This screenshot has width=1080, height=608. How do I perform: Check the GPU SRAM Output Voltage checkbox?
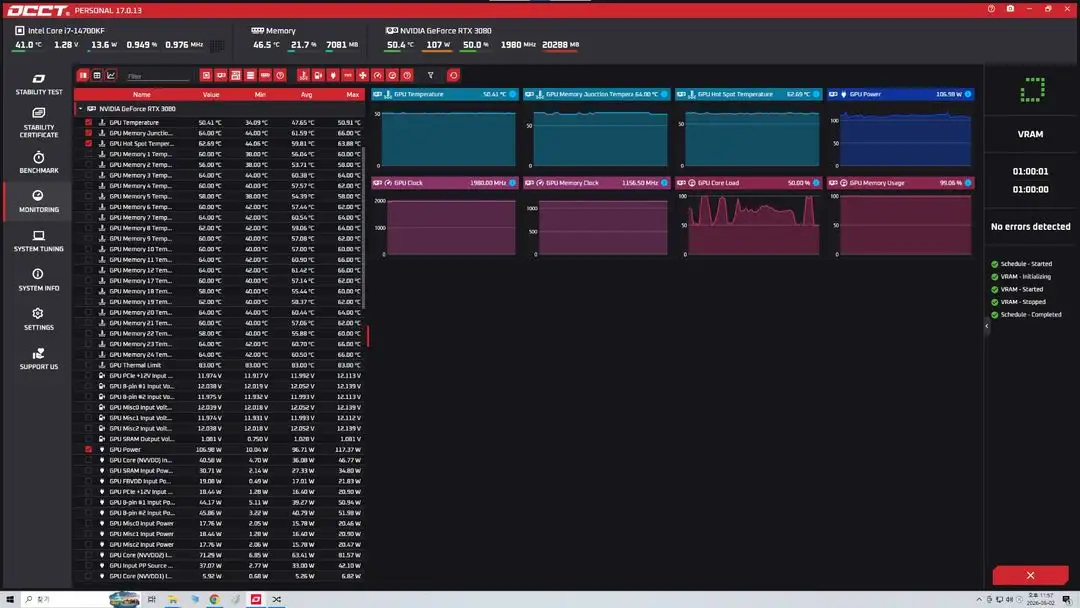coord(88,439)
